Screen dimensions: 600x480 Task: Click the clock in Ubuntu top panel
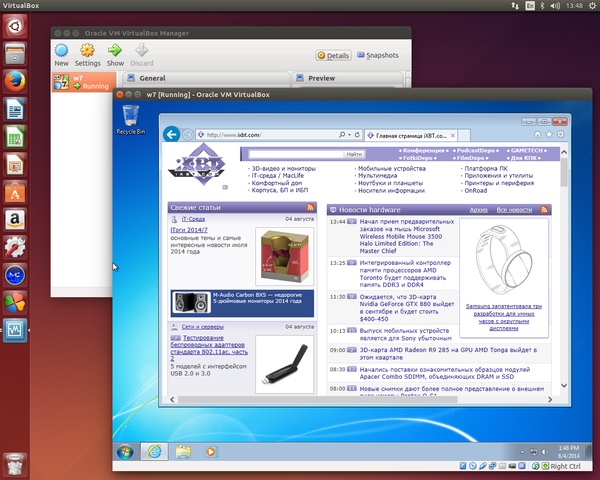pyautogui.click(x=574, y=8)
